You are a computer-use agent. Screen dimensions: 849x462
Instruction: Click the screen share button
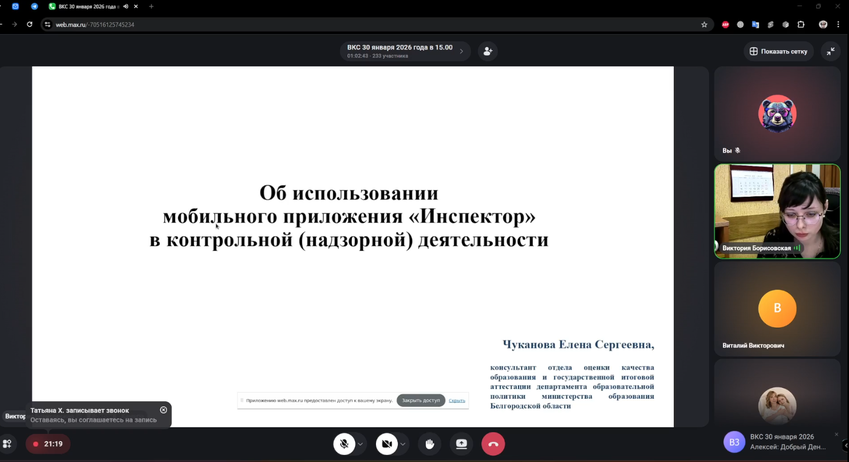[x=461, y=444]
